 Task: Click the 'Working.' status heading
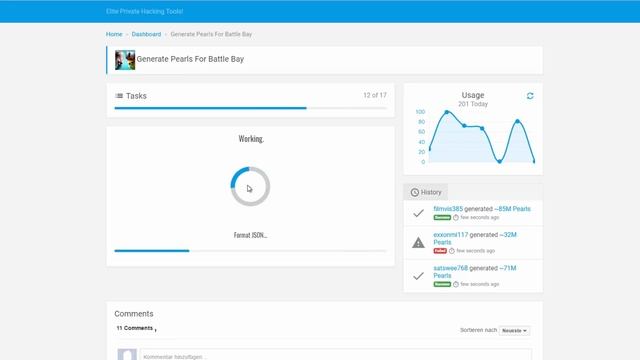(x=251, y=139)
